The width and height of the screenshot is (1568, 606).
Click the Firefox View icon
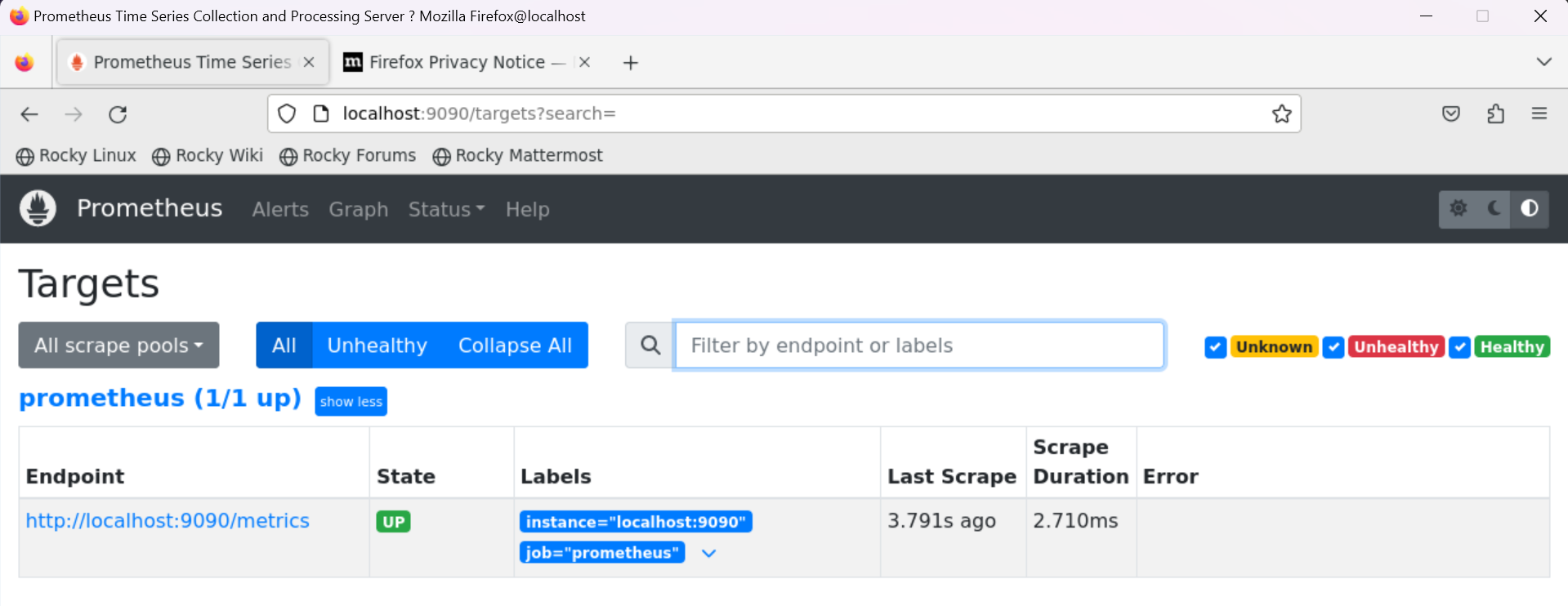[25, 62]
